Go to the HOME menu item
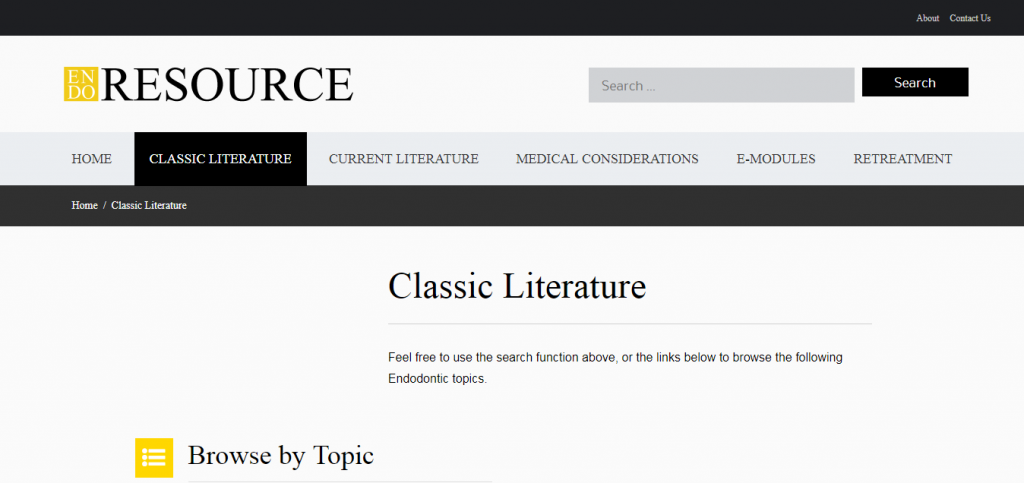This screenshot has height=483, width=1024. coord(91,159)
